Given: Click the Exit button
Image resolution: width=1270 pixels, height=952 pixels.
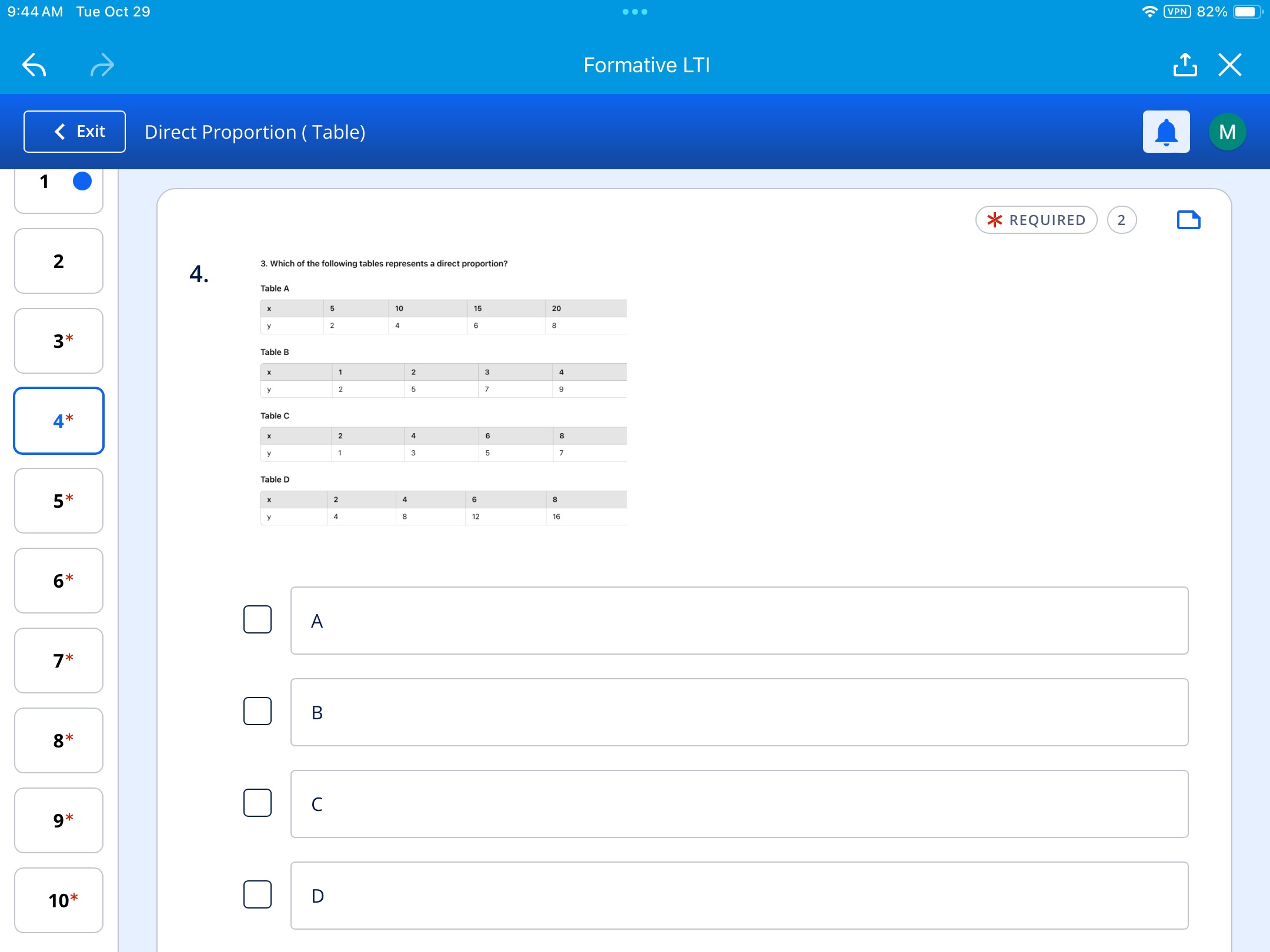Looking at the screenshot, I should [x=75, y=132].
